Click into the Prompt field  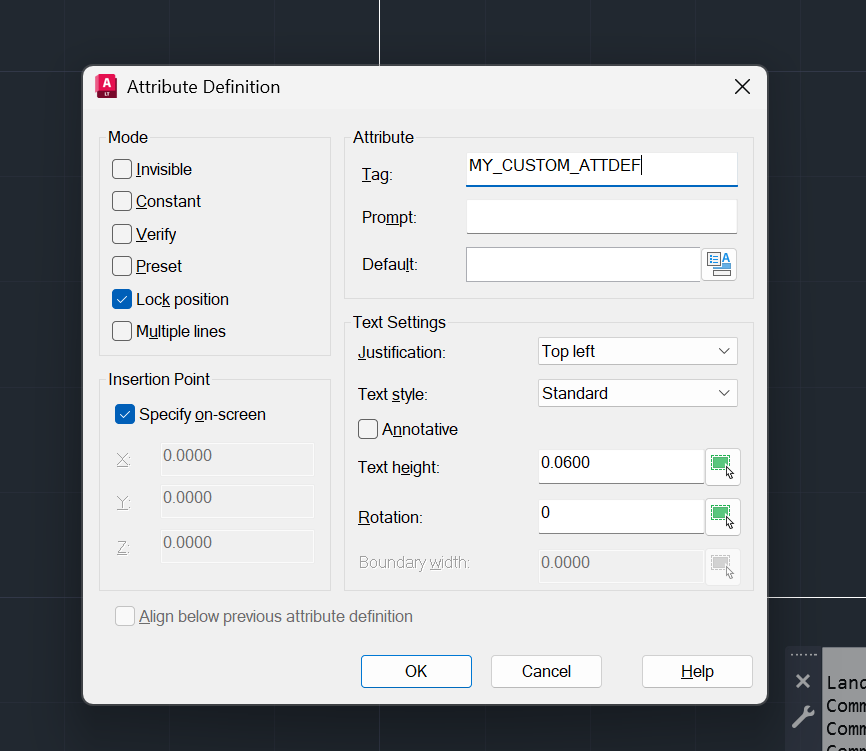point(602,216)
